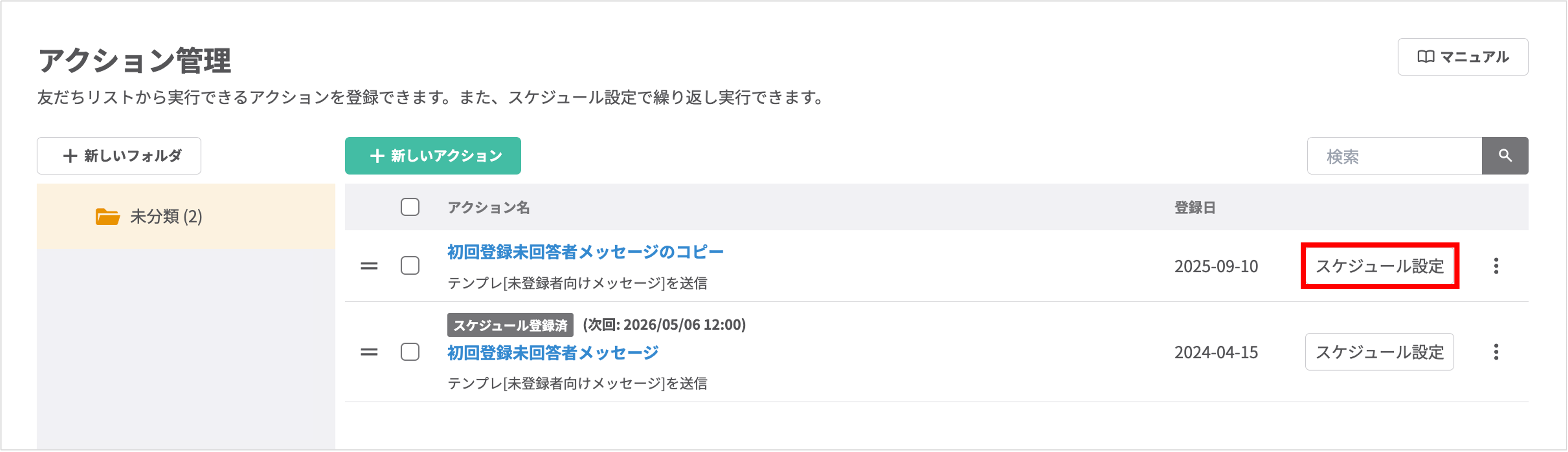Open three-dot menu for 2025-09-10 action
This screenshot has width=1568, height=452.
1496,266
